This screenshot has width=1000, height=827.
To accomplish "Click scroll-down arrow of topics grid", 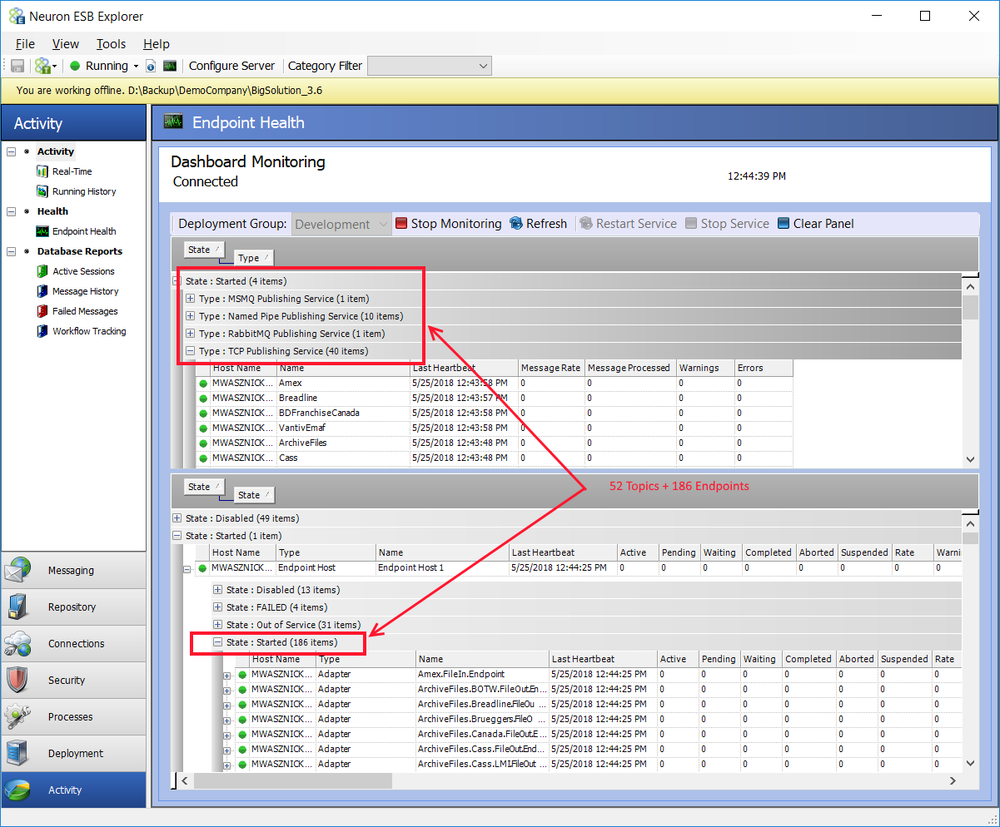I will point(971,459).
